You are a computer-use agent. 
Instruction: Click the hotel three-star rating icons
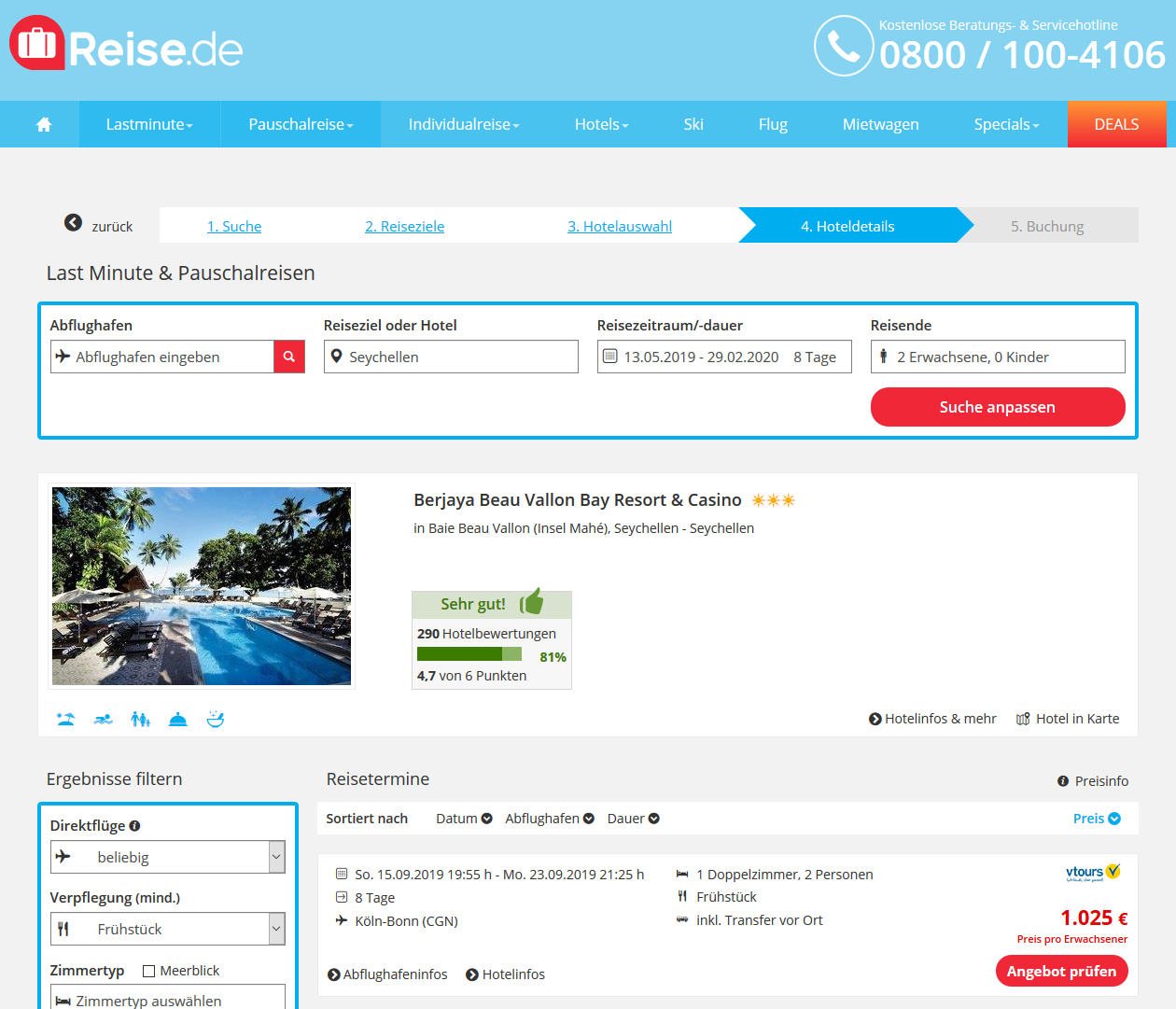[x=774, y=500]
